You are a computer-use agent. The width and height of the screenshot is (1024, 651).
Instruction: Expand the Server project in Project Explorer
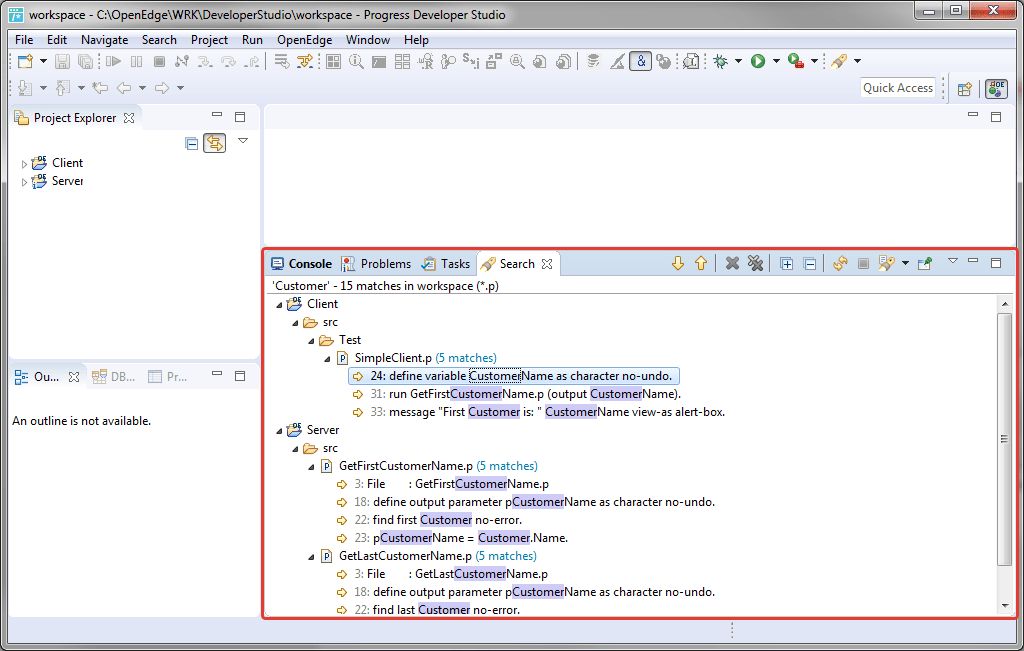(24, 182)
